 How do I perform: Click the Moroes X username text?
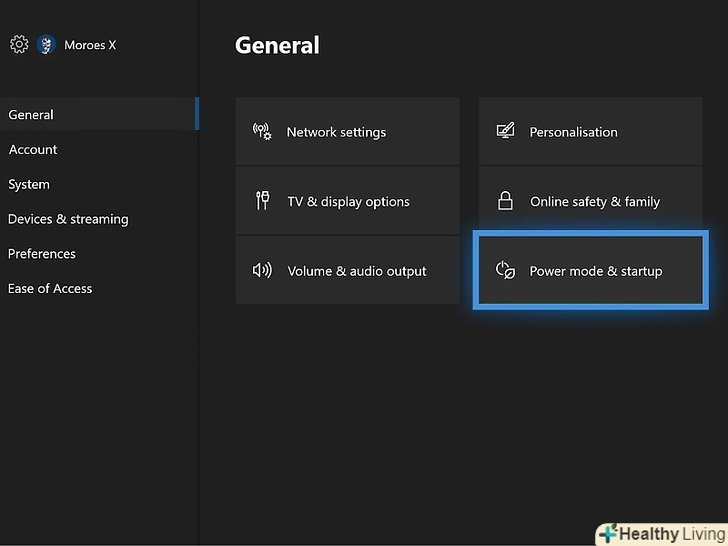coord(90,45)
